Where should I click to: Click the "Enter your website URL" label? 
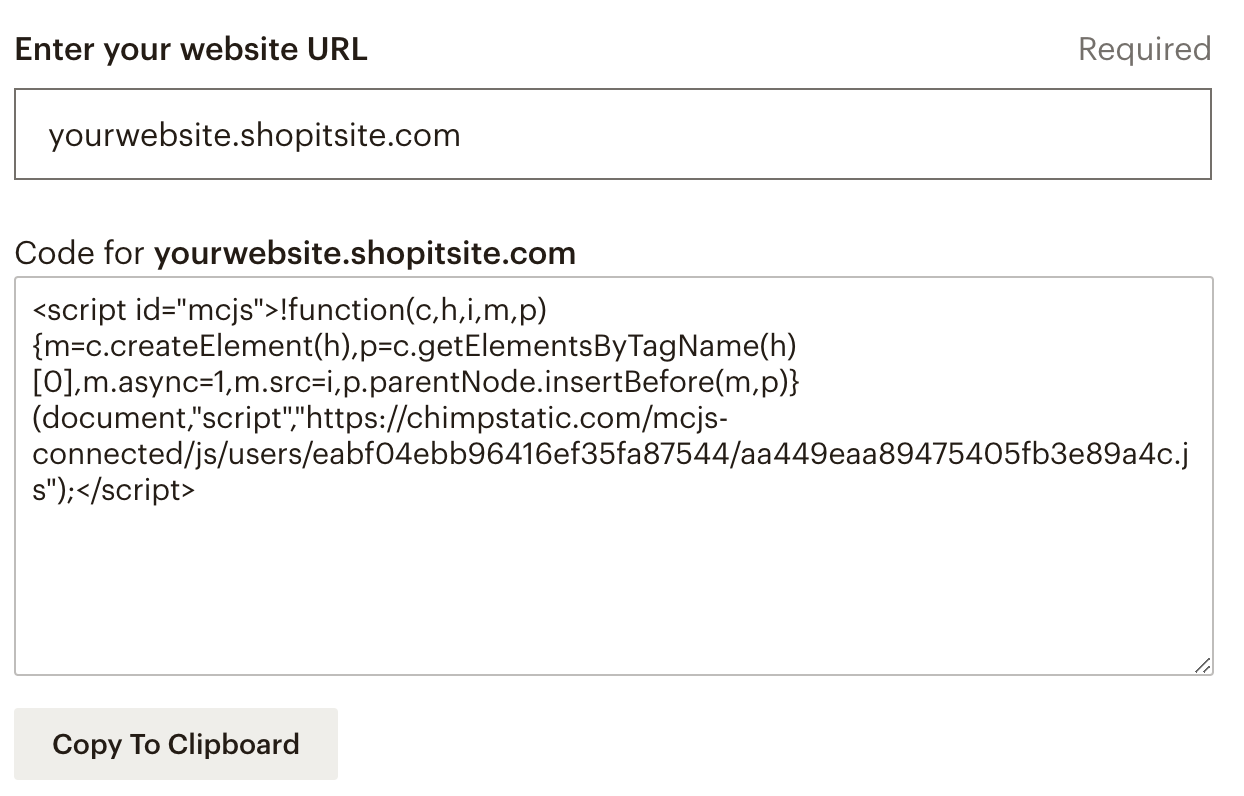click(x=191, y=49)
